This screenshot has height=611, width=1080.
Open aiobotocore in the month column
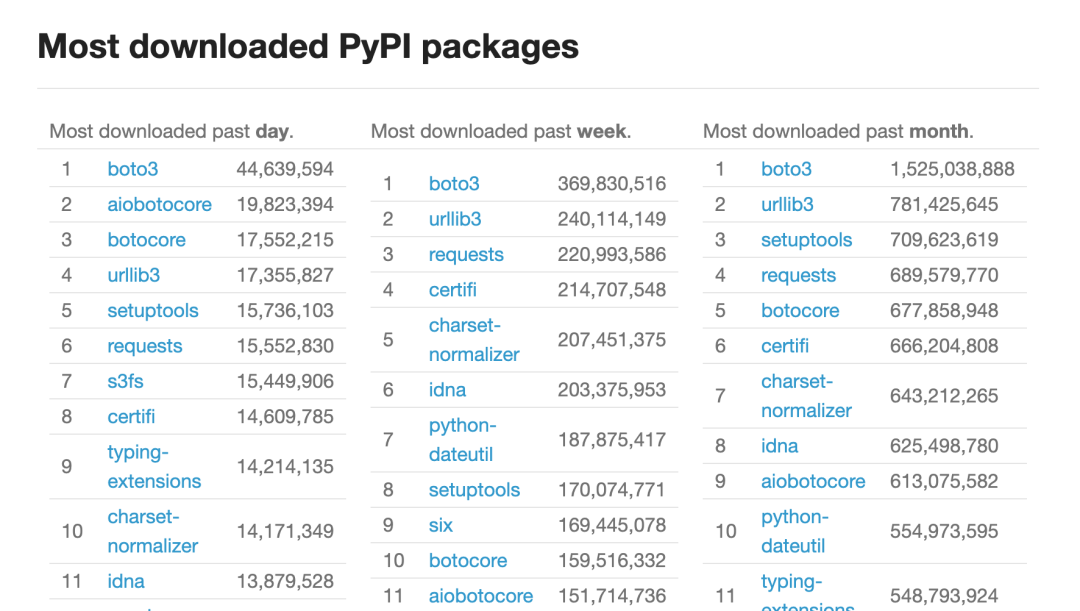pyautogui.click(x=812, y=481)
